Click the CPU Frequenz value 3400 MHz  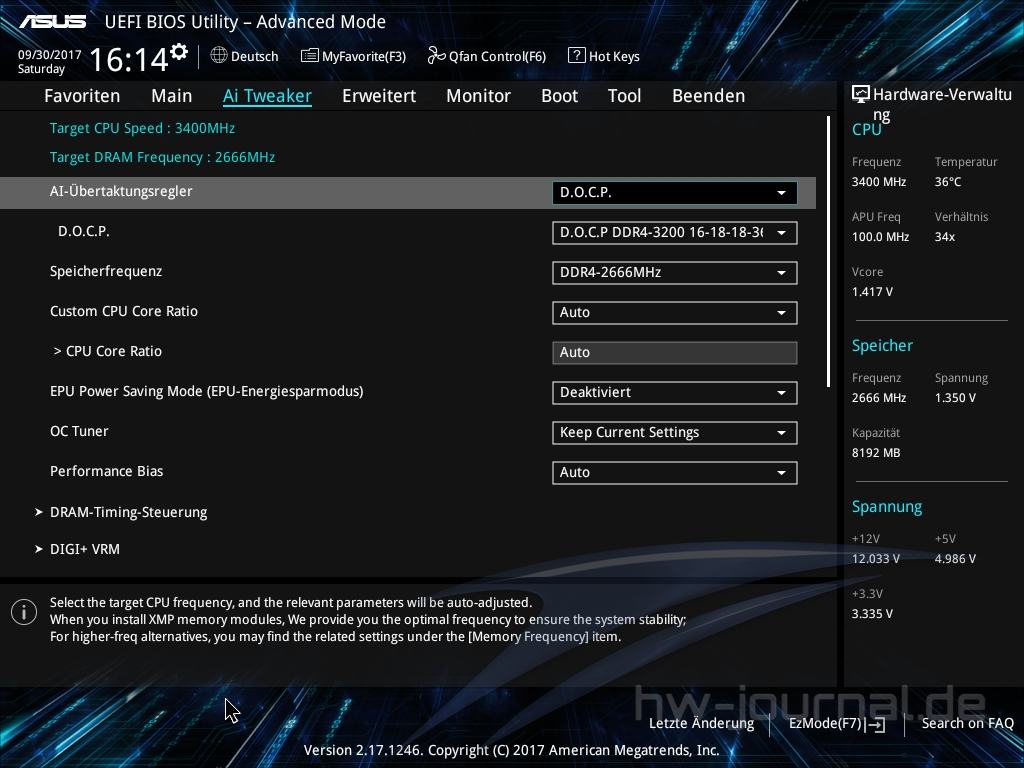point(878,182)
